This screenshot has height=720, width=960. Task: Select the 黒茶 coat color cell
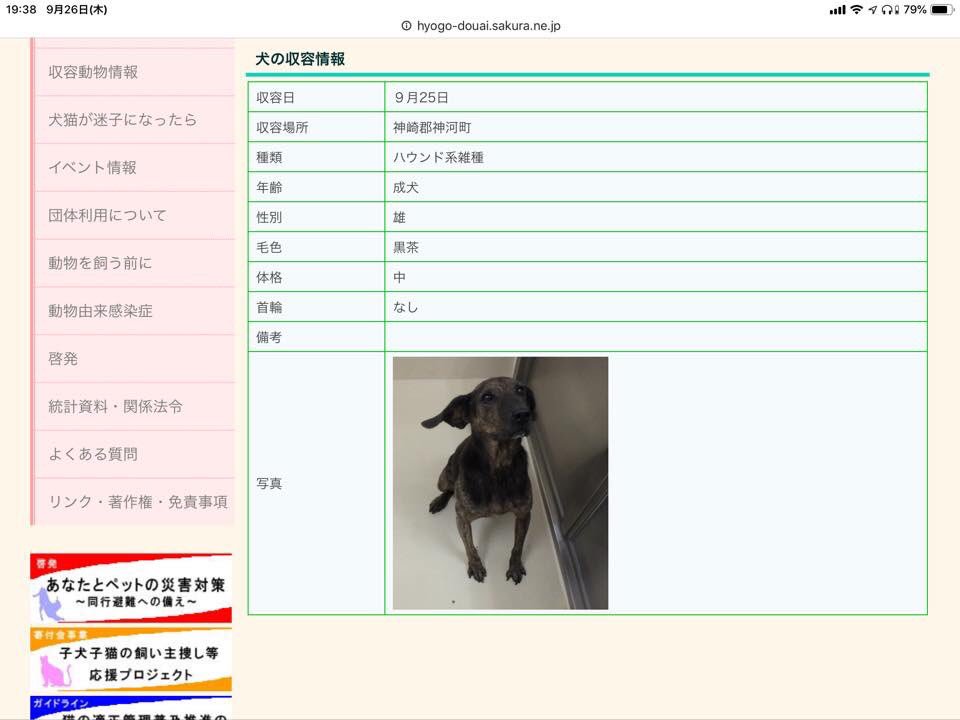656,247
